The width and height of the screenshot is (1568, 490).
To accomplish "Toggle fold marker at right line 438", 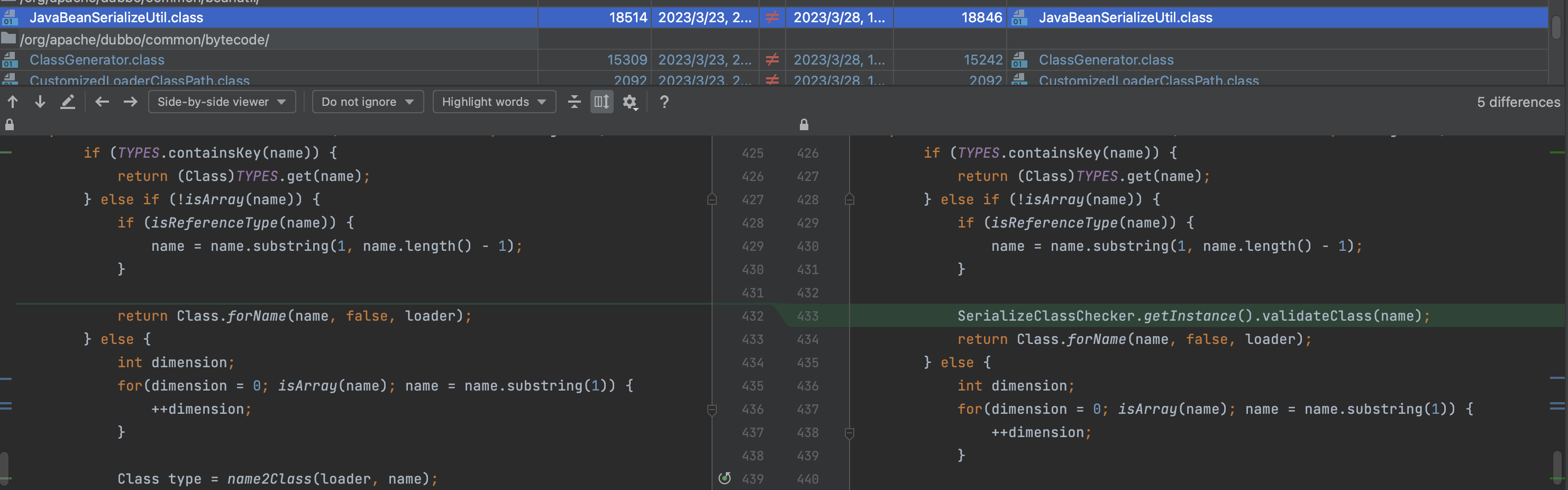I will [x=849, y=433].
